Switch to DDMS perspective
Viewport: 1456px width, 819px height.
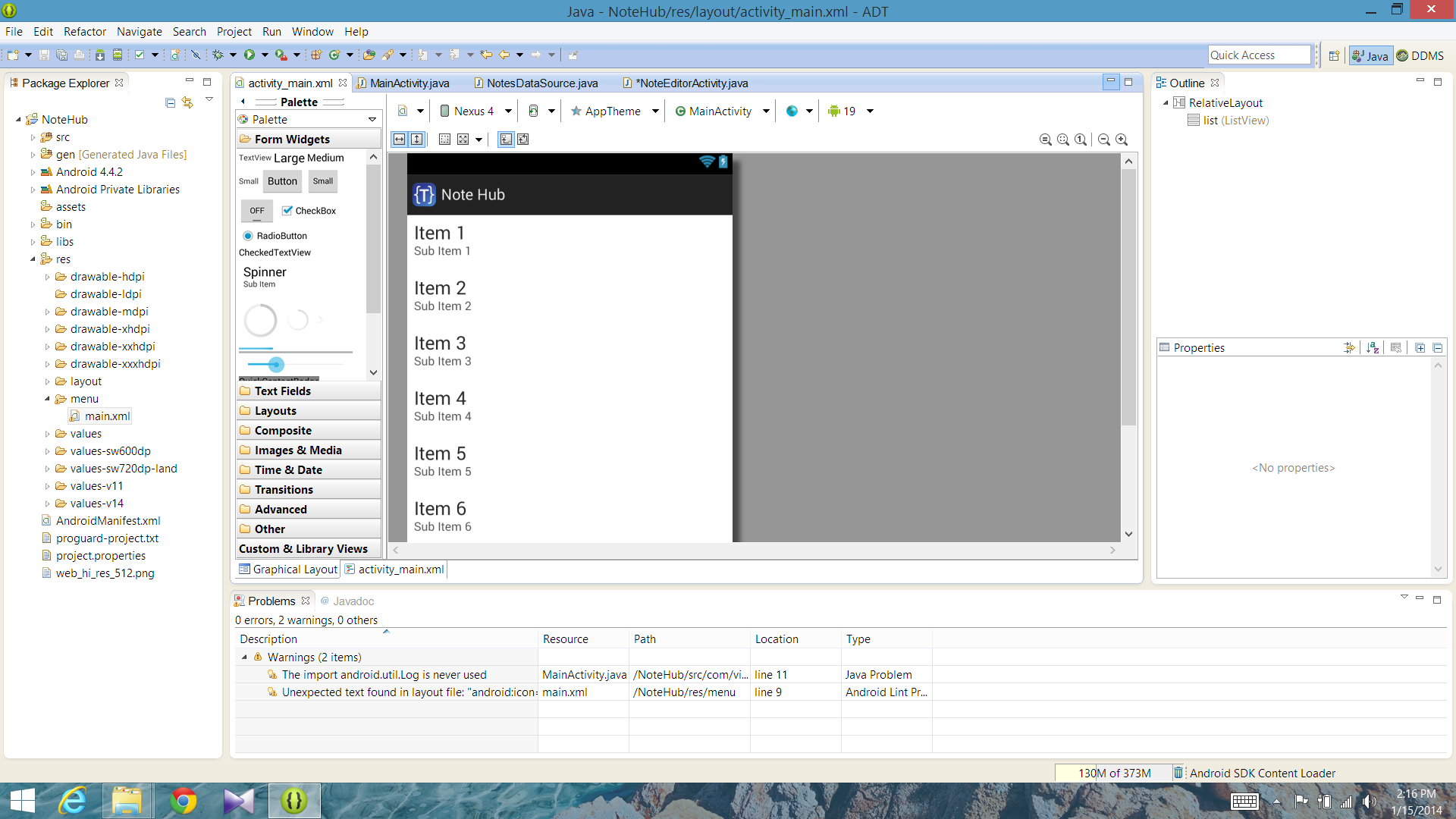point(1420,55)
